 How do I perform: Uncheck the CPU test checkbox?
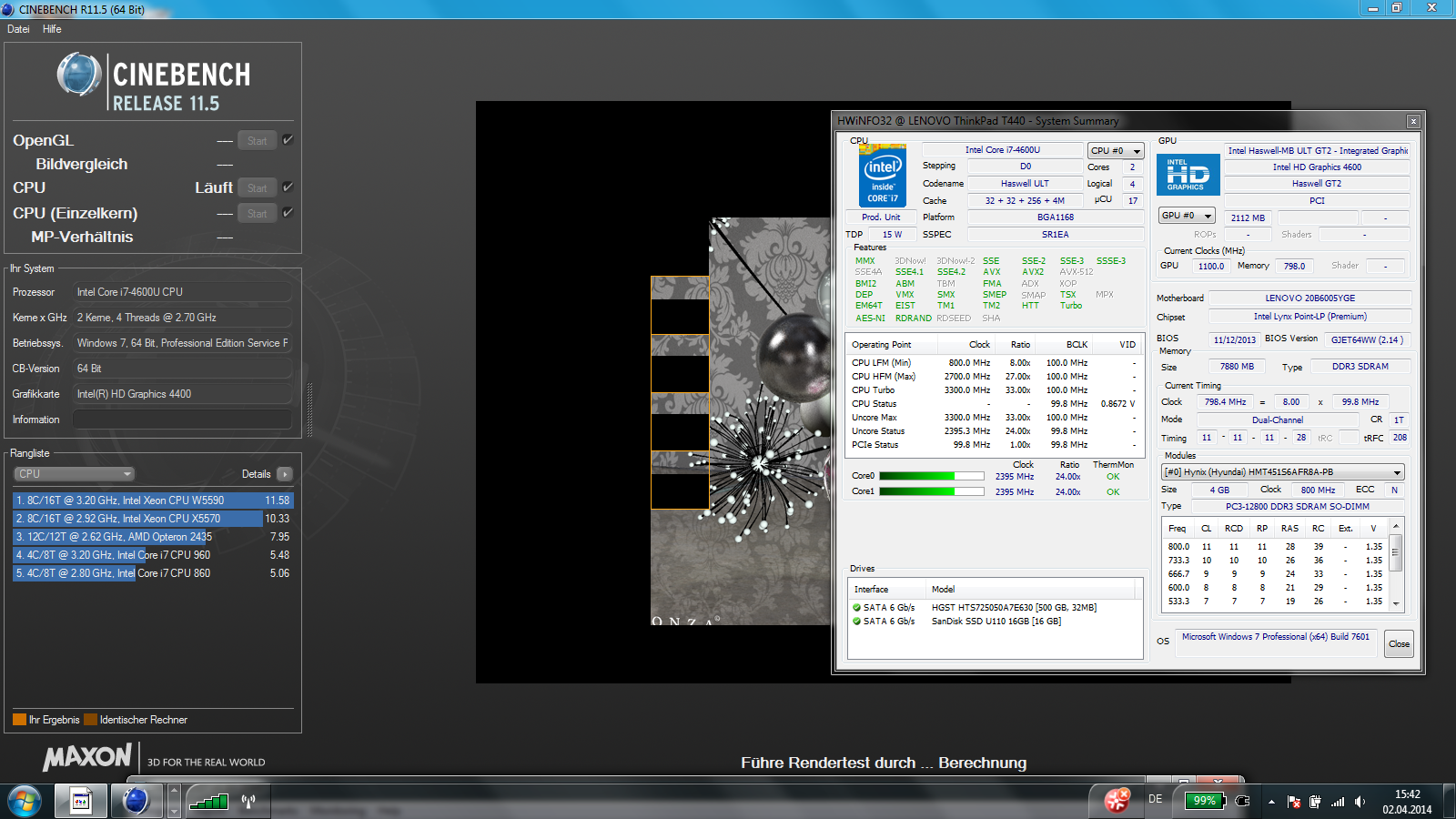point(288,187)
